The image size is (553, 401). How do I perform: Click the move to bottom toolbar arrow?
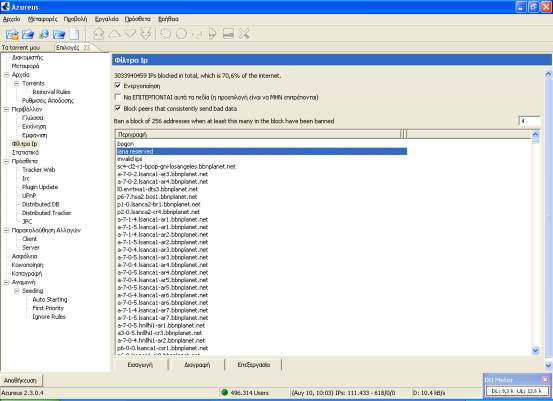coord(145,34)
